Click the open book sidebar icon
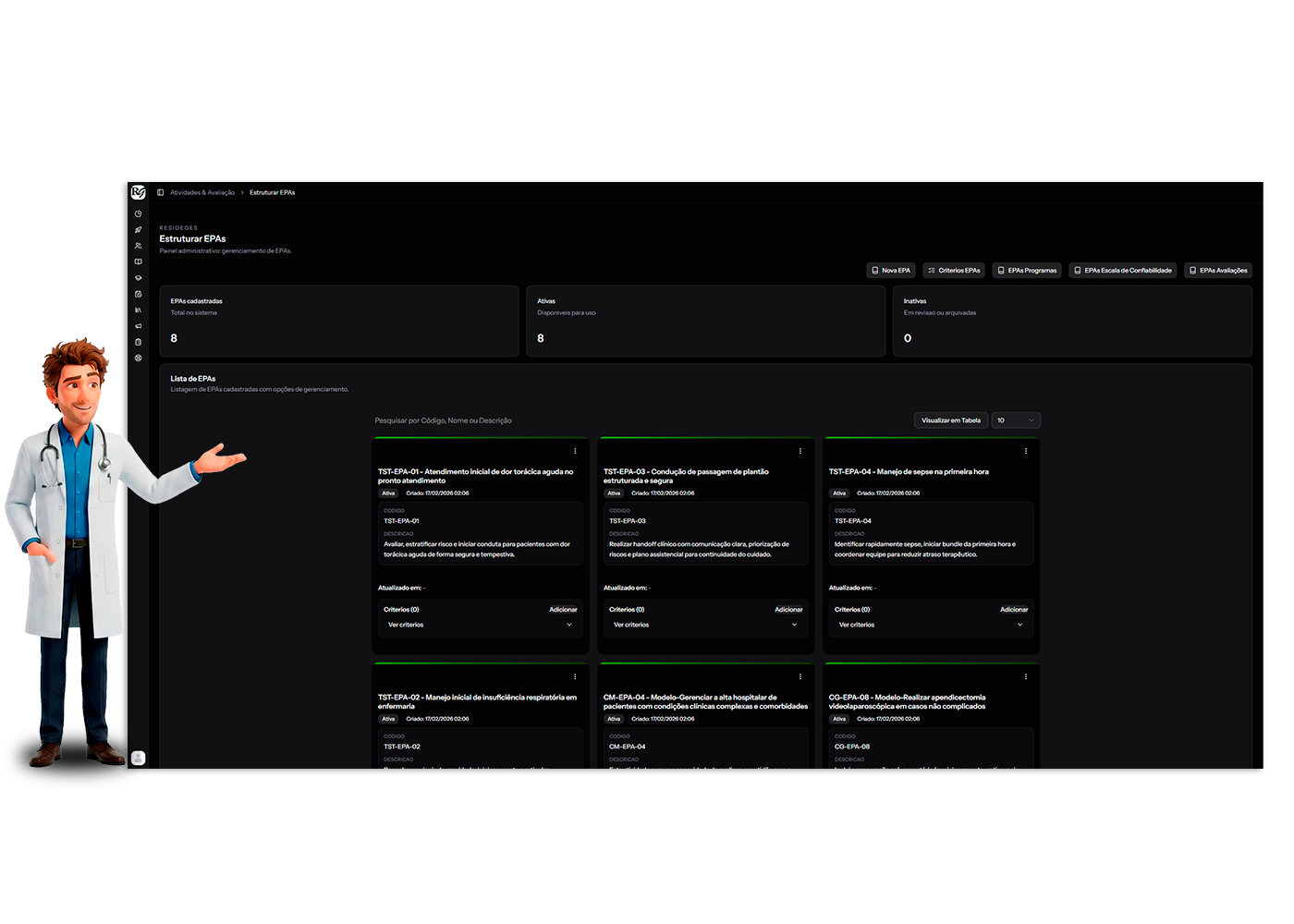The image size is (1294, 924). coord(138,261)
